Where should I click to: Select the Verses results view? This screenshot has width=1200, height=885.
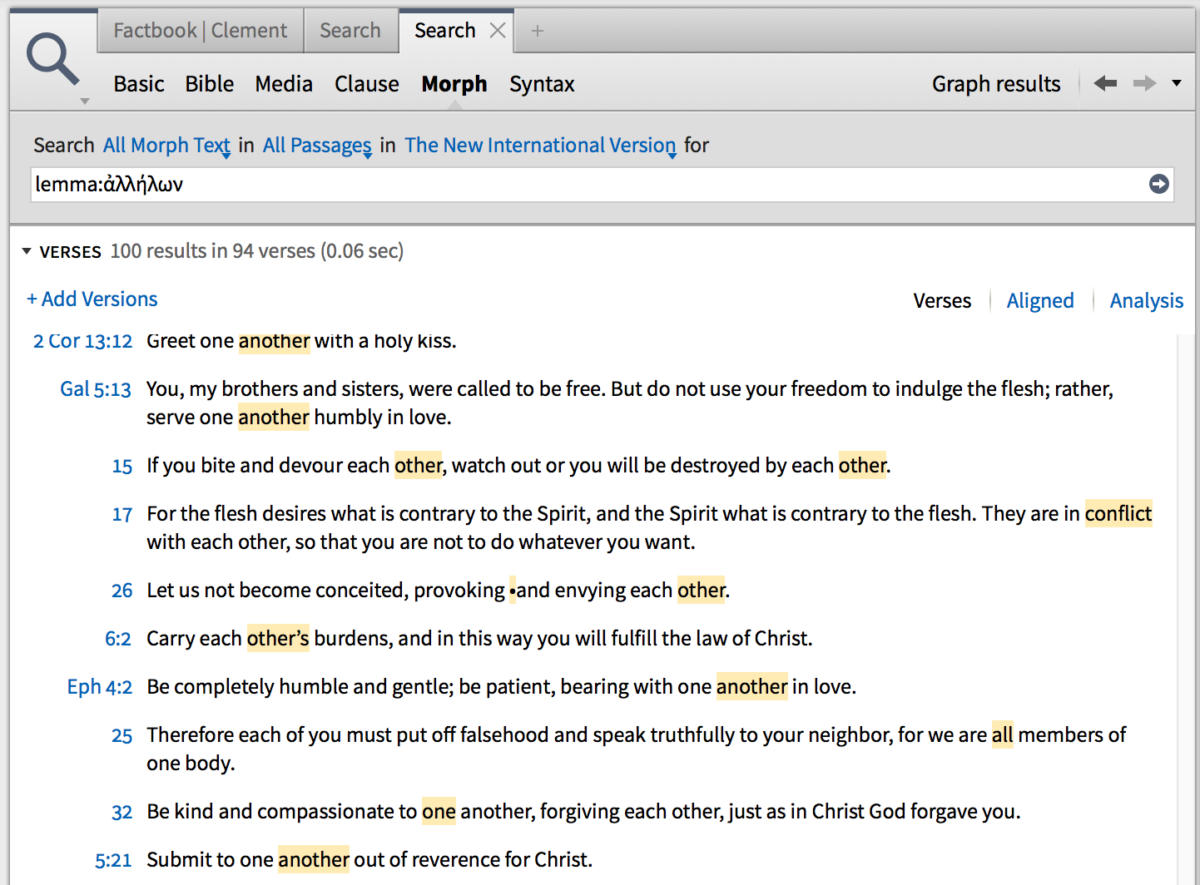point(942,300)
